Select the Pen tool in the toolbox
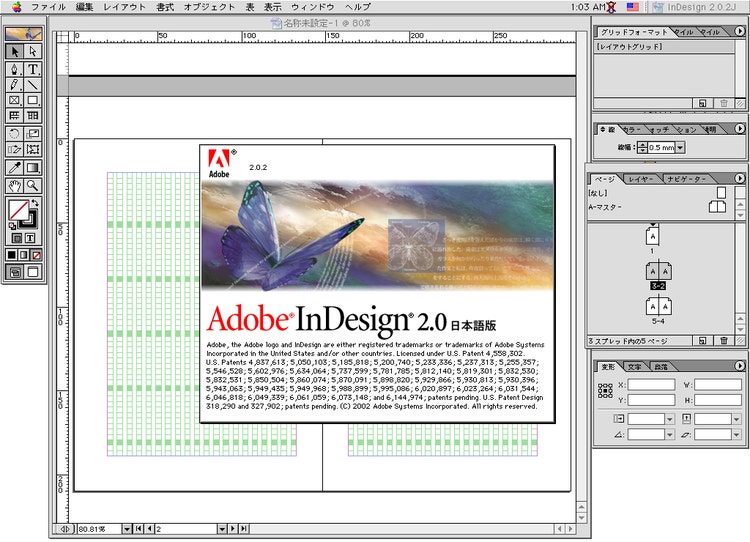This screenshot has height=542, width=750. pos(14,69)
